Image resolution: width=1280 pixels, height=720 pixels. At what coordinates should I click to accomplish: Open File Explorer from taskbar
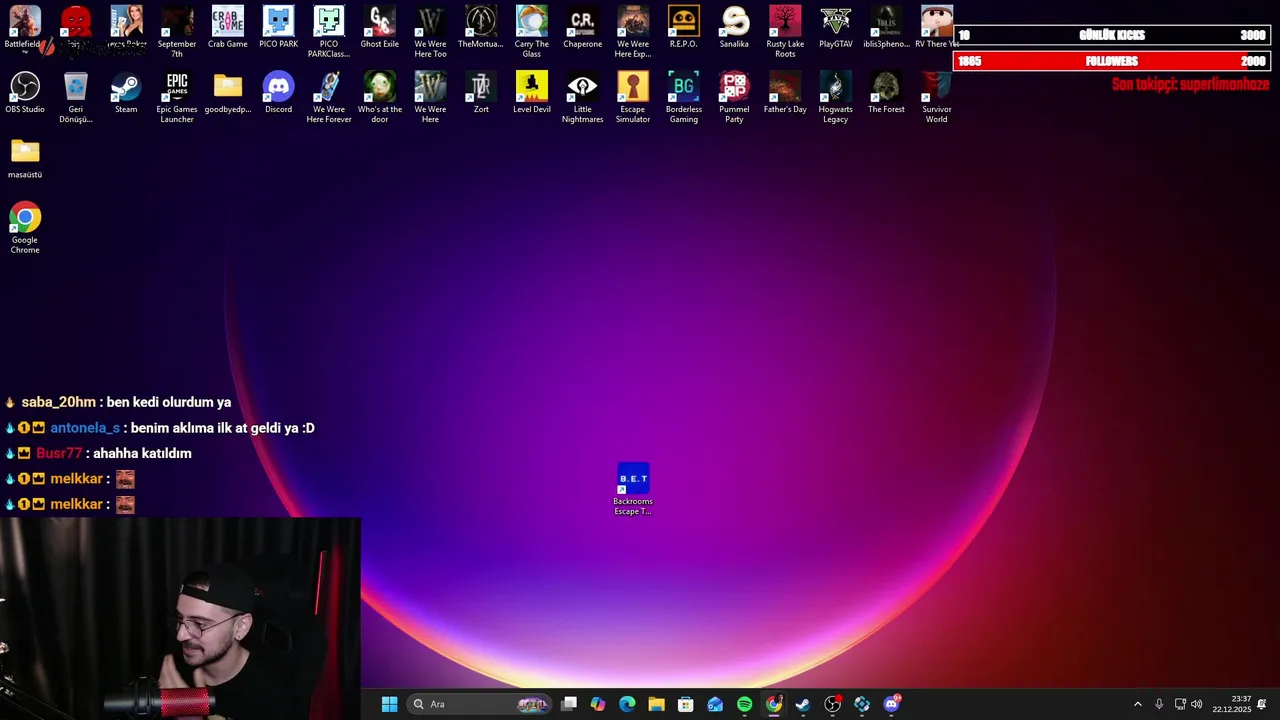pos(656,704)
